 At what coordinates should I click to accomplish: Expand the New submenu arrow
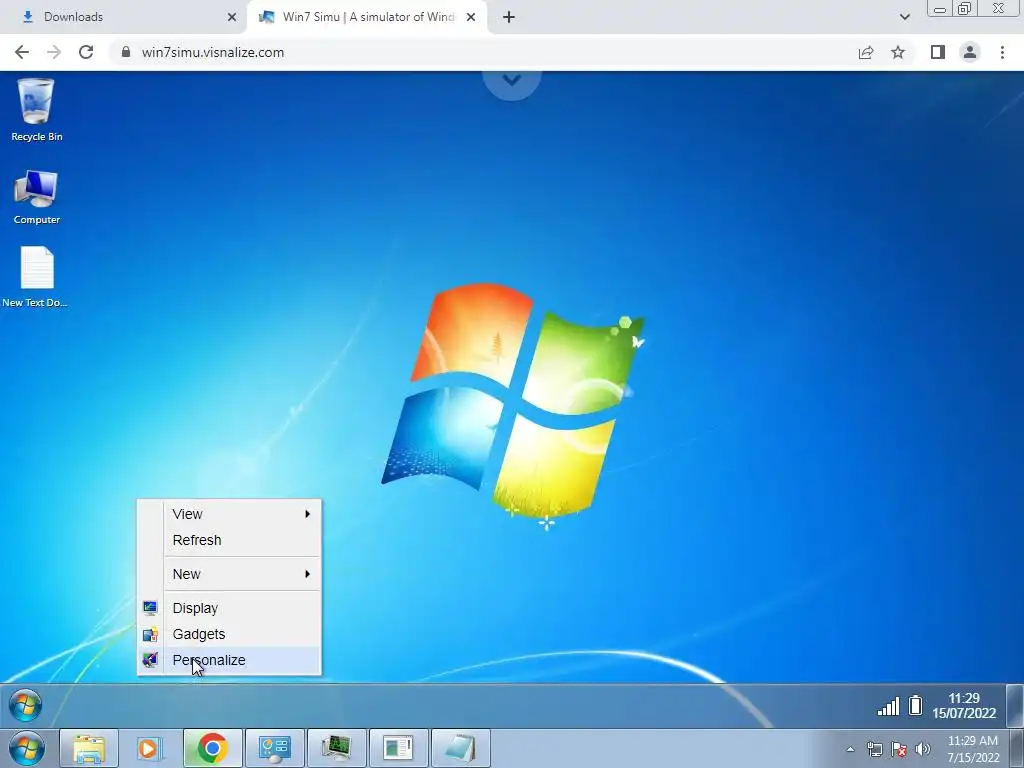(x=307, y=574)
